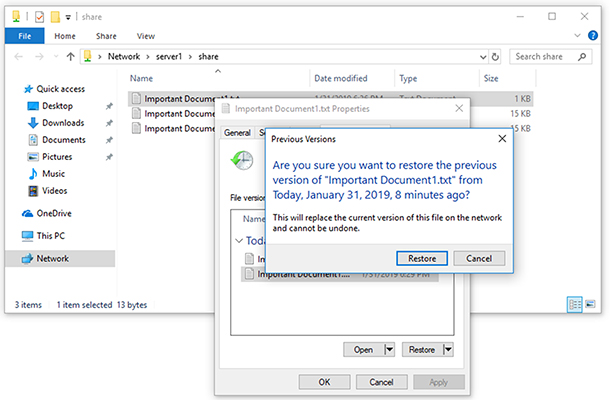Image resolution: width=610 pixels, height=400 pixels.
Task: Click the Search share input box
Action: 545,57
